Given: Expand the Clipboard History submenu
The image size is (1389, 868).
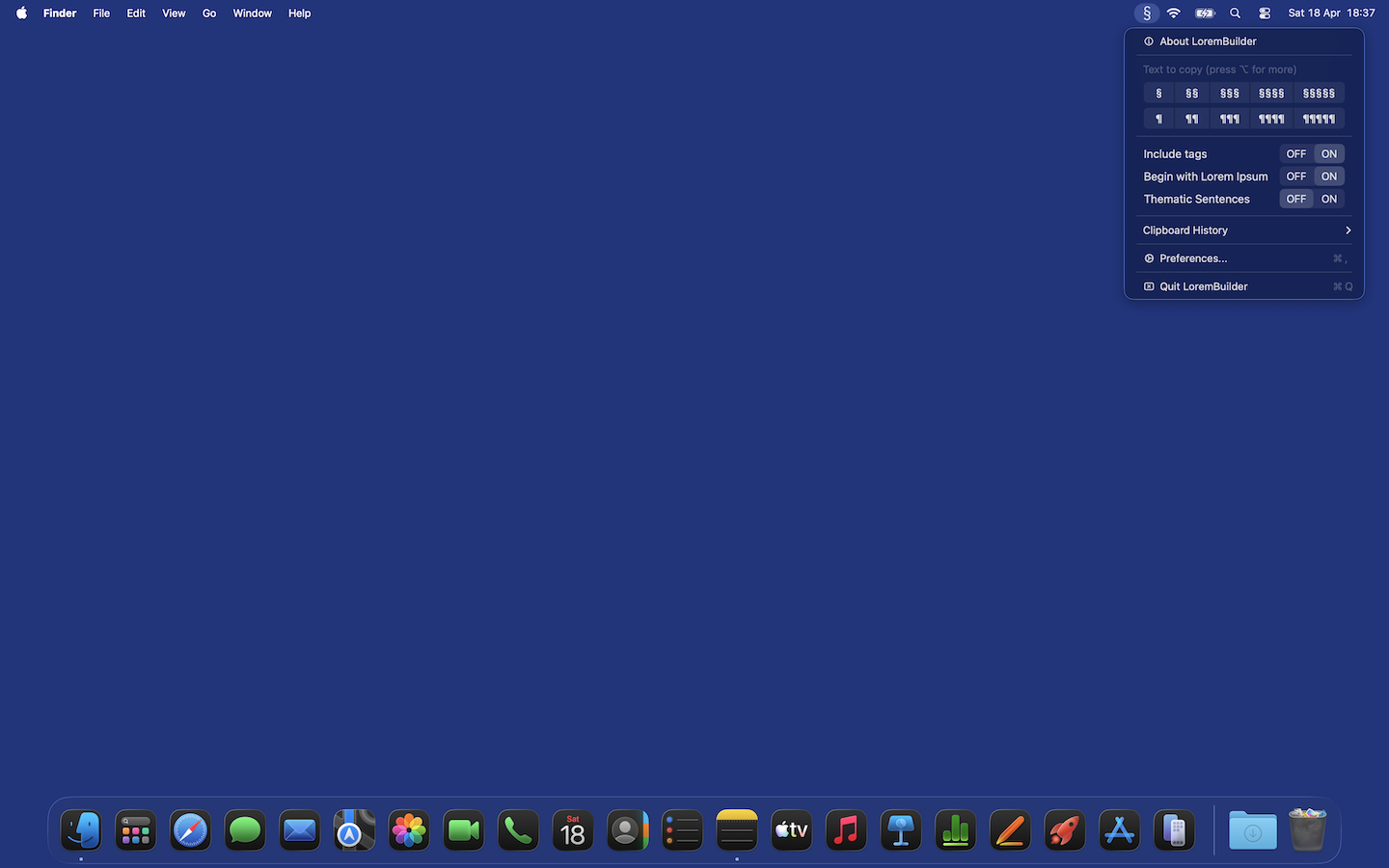Looking at the screenshot, I should coord(1244,230).
